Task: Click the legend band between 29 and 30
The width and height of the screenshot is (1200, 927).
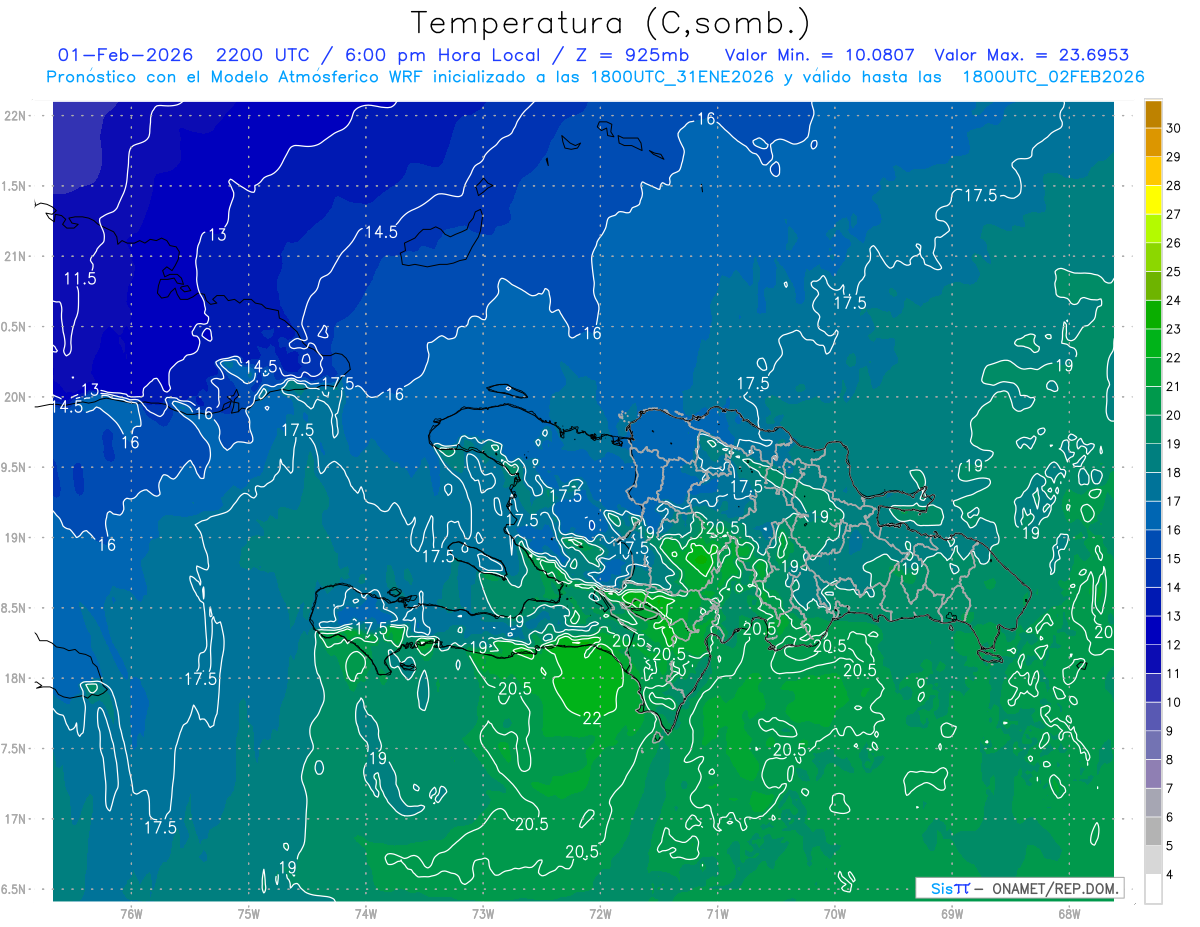Action: 1153,143
